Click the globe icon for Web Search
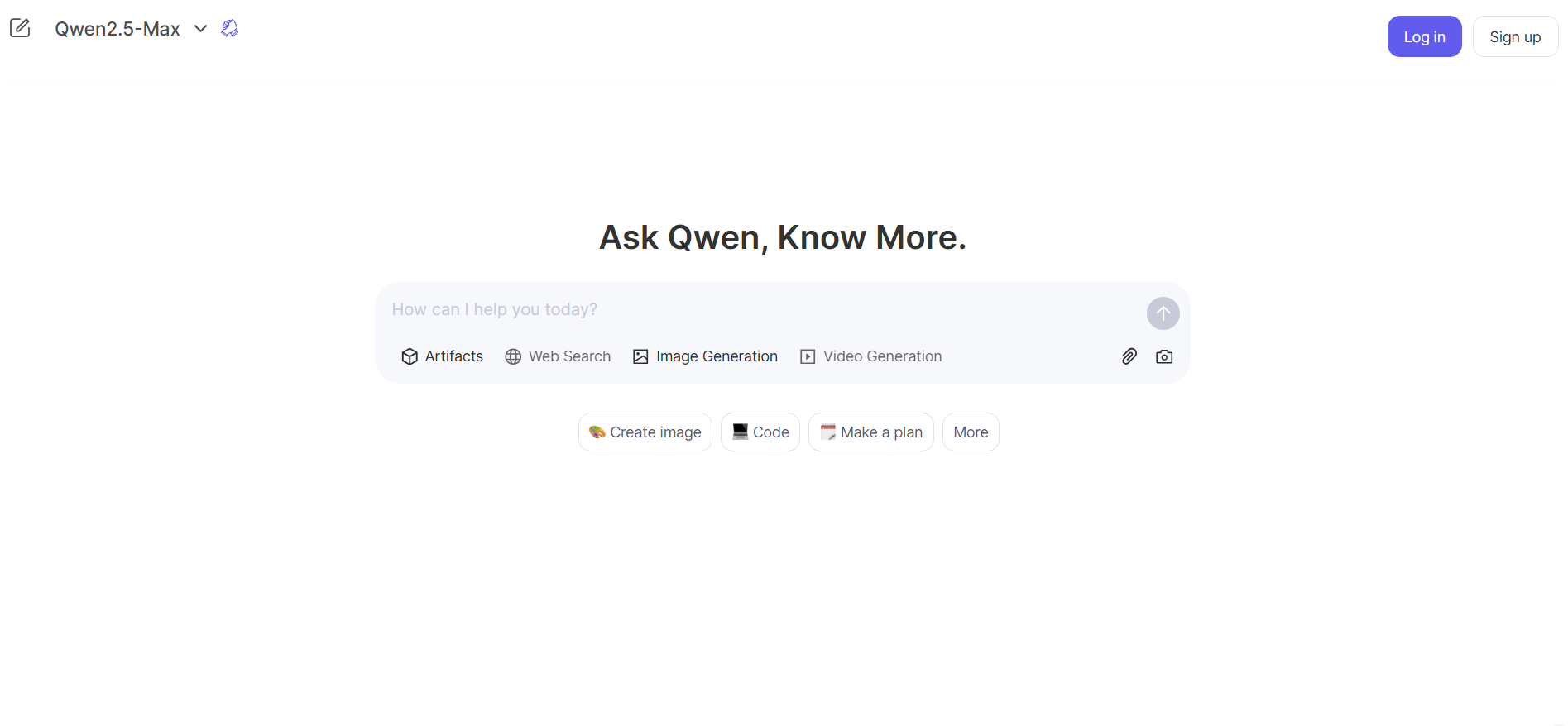1568x726 pixels. tap(513, 356)
